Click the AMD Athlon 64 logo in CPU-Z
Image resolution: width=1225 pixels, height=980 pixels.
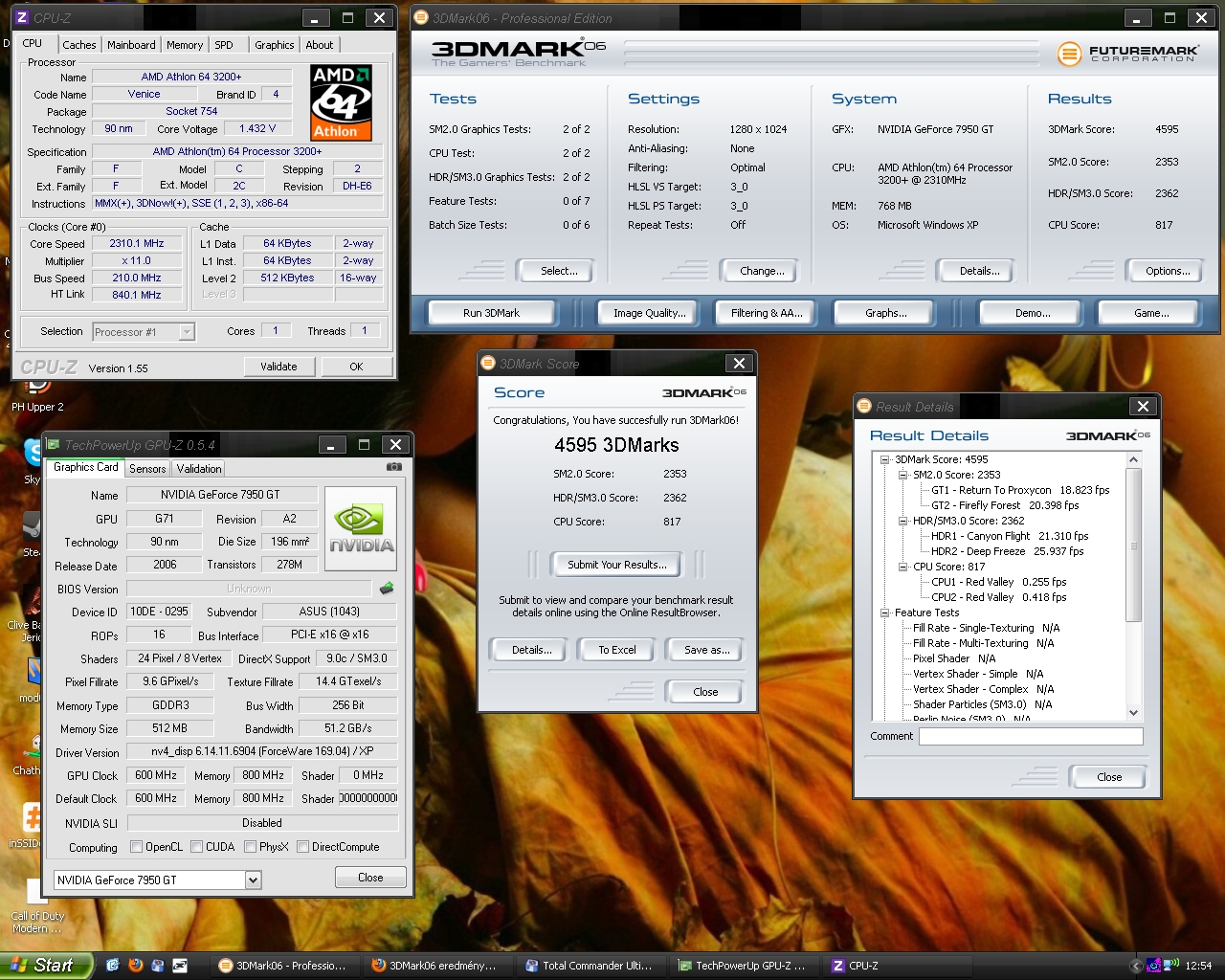pyautogui.click(x=341, y=103)
